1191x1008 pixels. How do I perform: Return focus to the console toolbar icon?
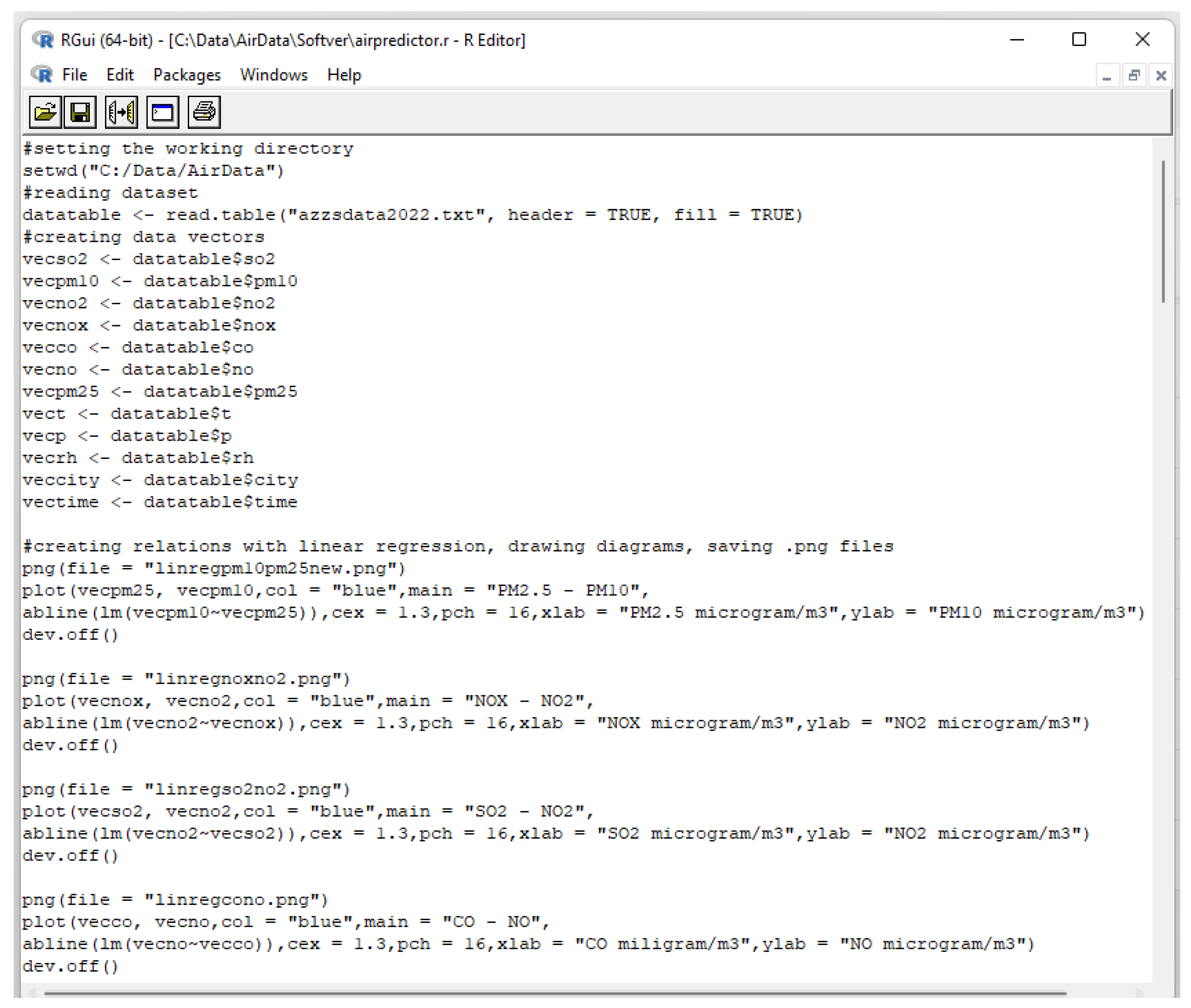163,112
